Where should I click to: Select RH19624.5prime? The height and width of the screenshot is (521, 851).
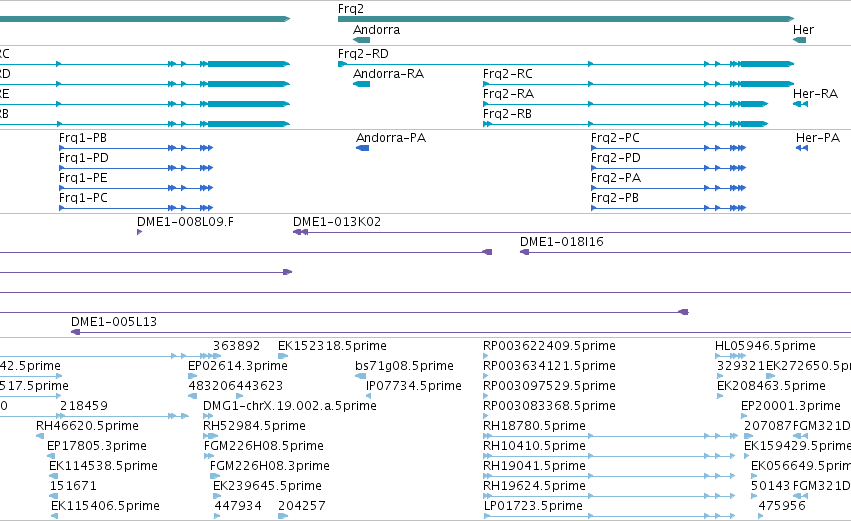click(x=534, y=486)
